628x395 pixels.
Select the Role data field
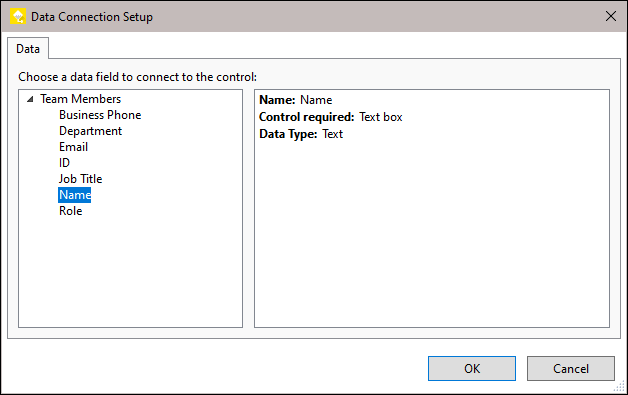coord(70,211)
